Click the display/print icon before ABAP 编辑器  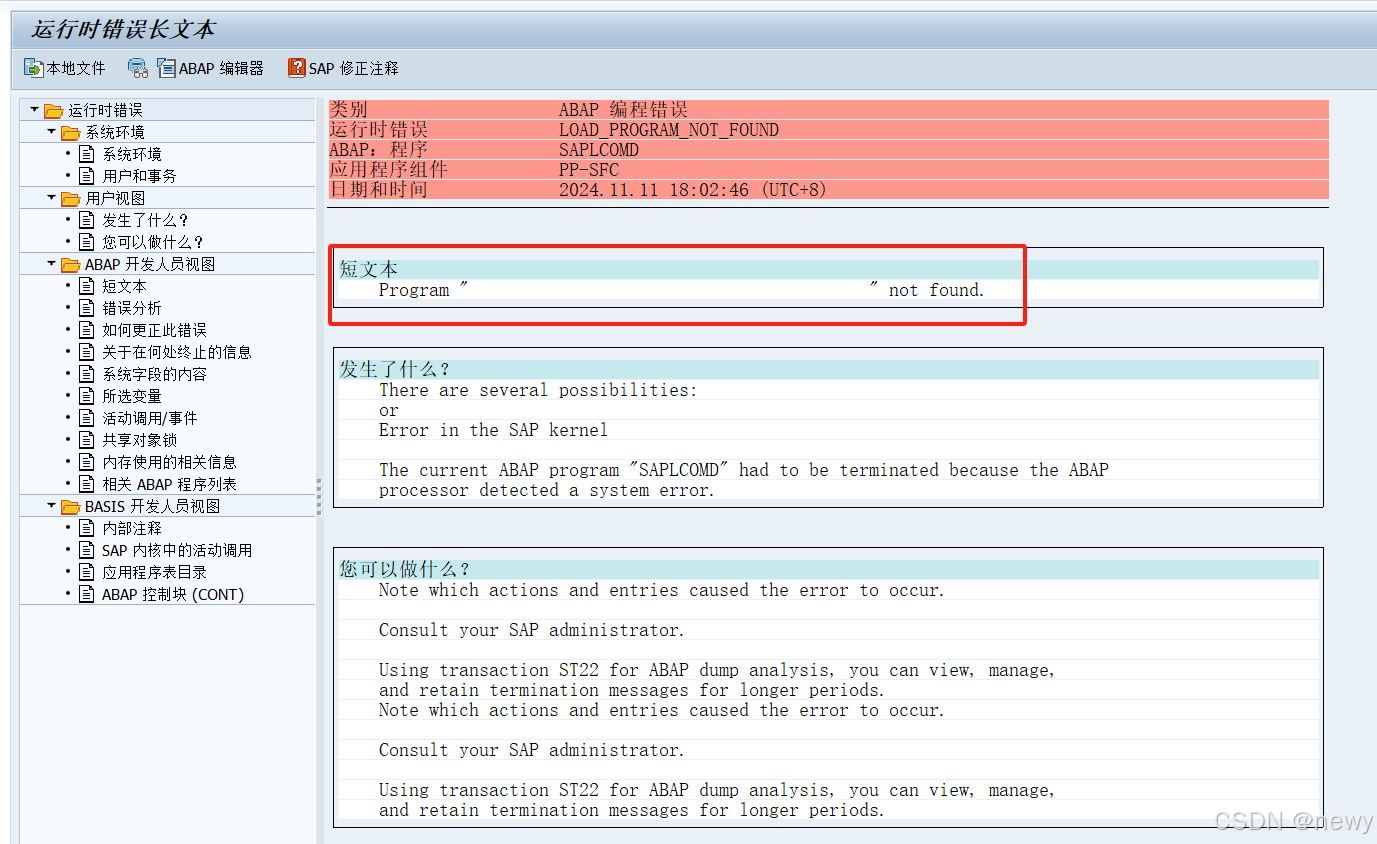(138, 68)
